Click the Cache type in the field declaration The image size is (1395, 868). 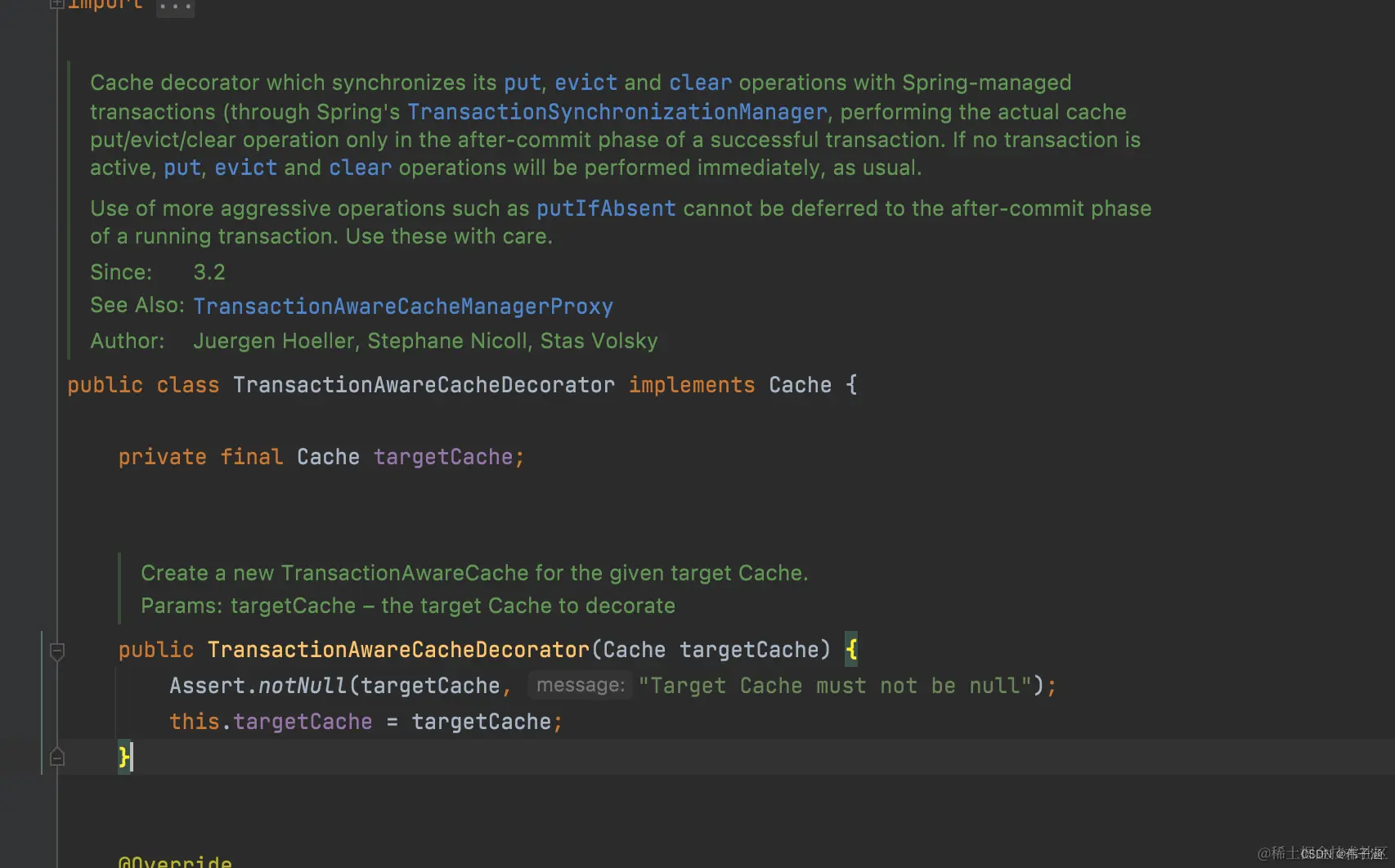pos(328,457)
